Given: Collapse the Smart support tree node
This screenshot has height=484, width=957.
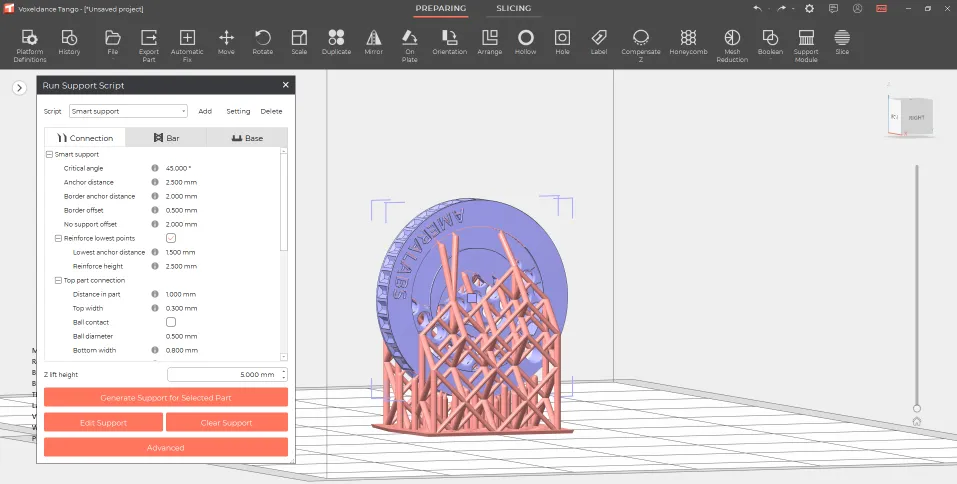Looking at the screenshot, I should point(49,154).
